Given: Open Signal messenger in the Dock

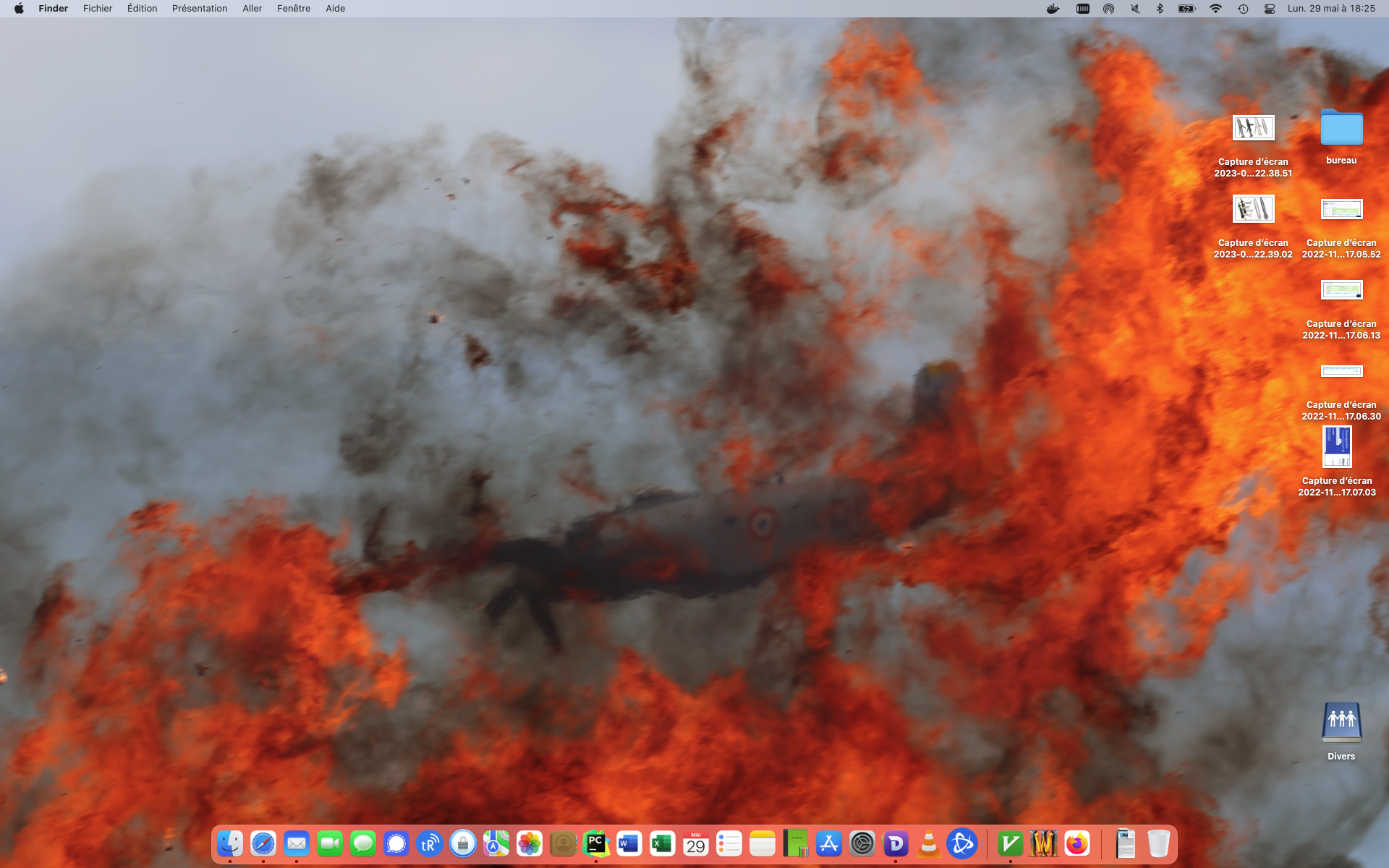Looking at the screenshot, I should tap(396, 843).
